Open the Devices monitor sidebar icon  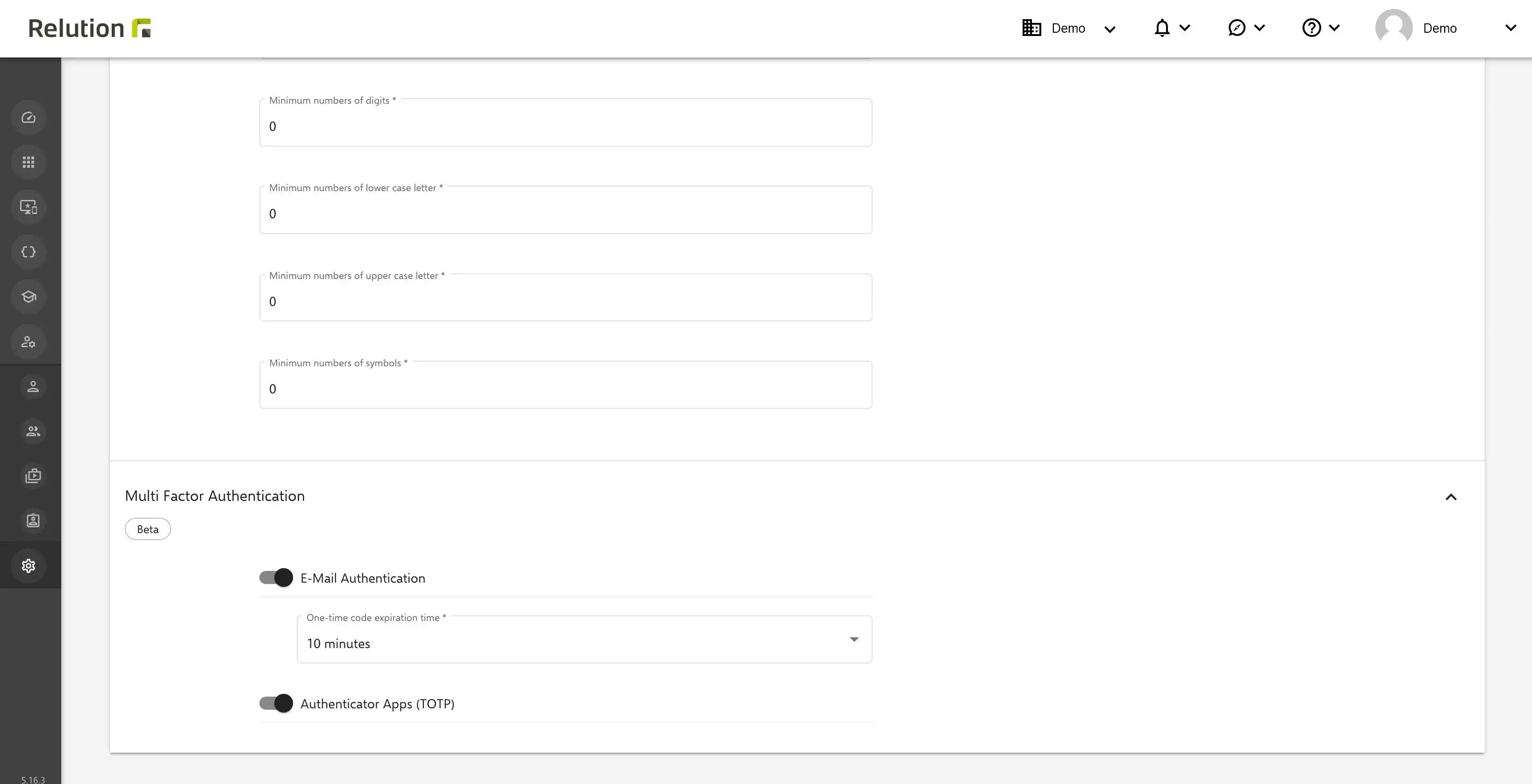(x=29, y=207)
